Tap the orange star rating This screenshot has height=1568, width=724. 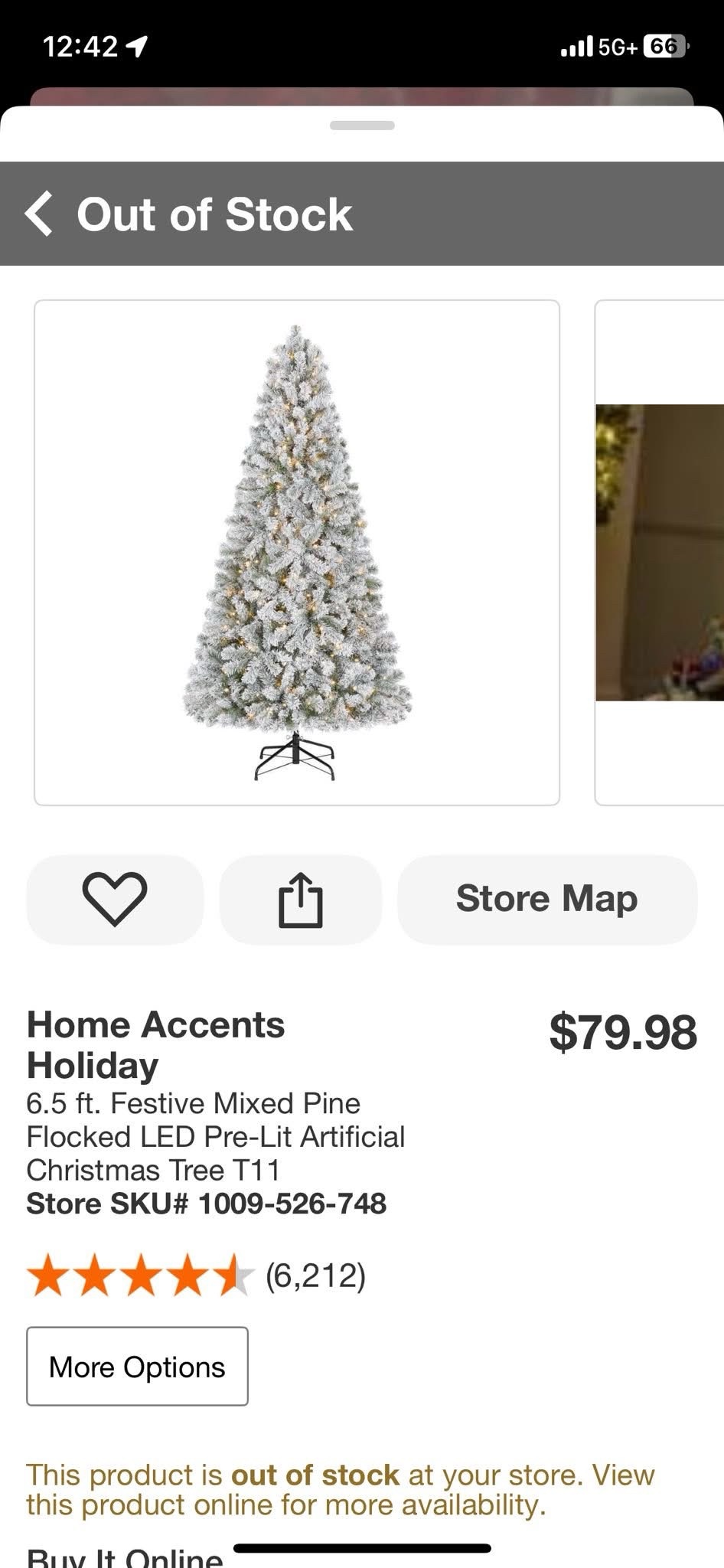click(140, 1276)
